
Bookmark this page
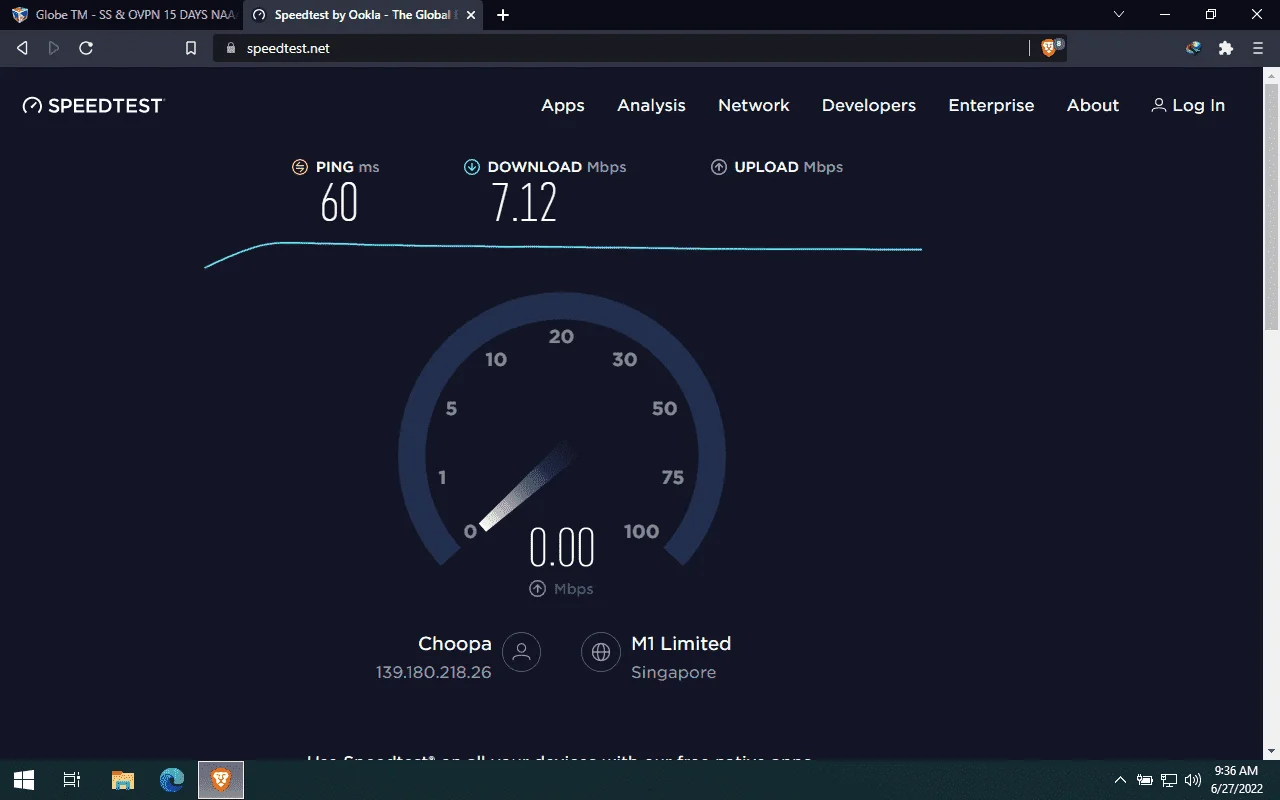pyautogui.click(x=191, y=48)
